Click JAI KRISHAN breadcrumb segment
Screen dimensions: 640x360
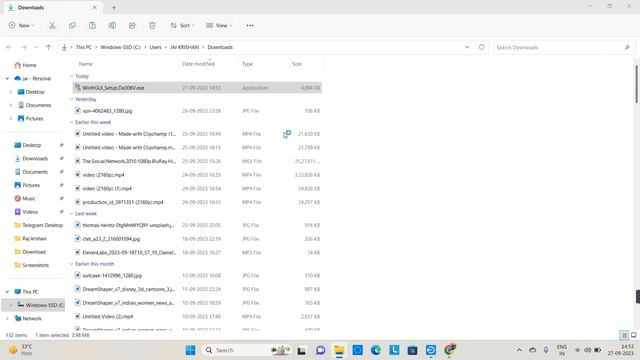[184, 47]
